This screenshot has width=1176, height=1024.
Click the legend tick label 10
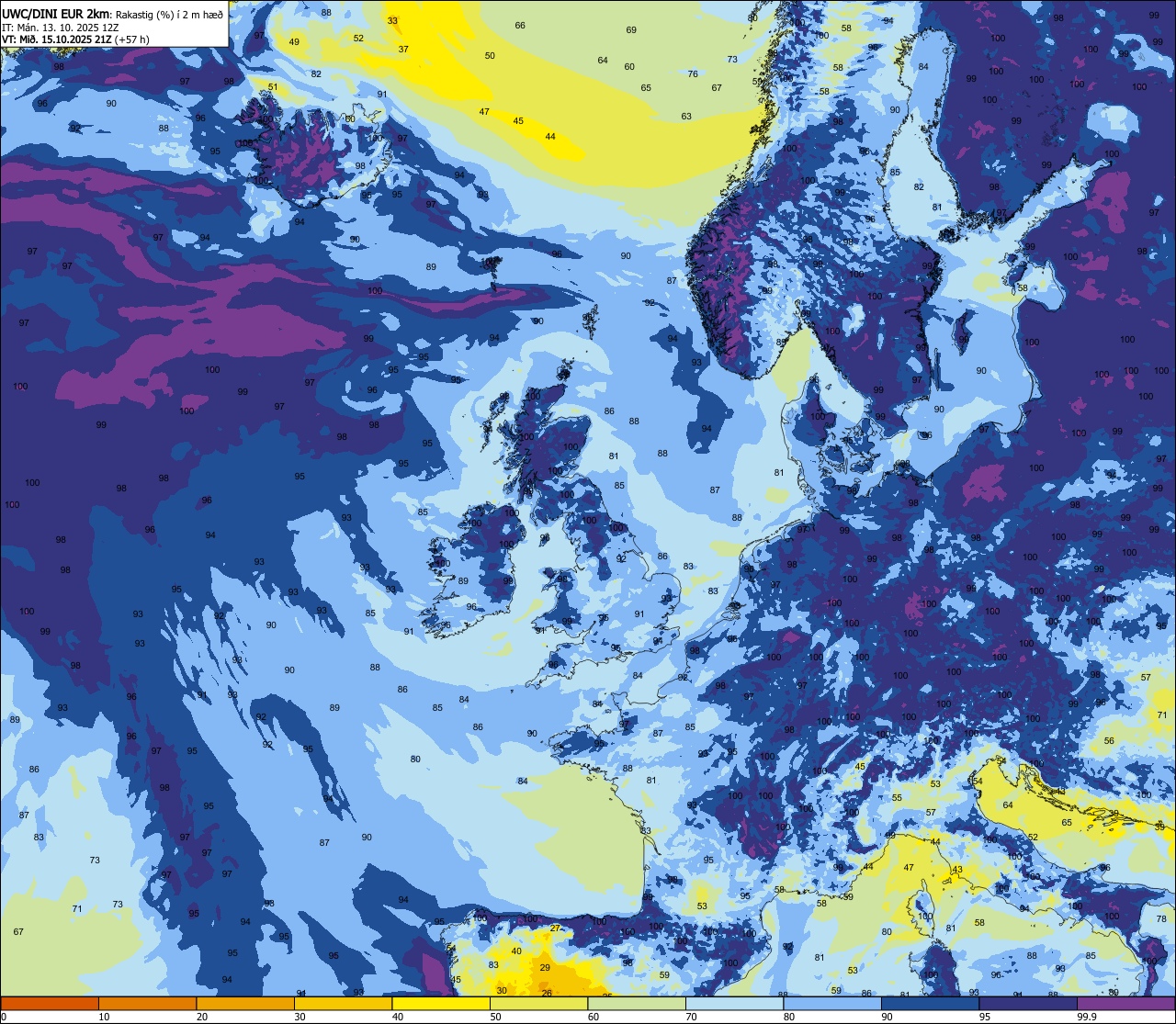(x=105, y=1017)
